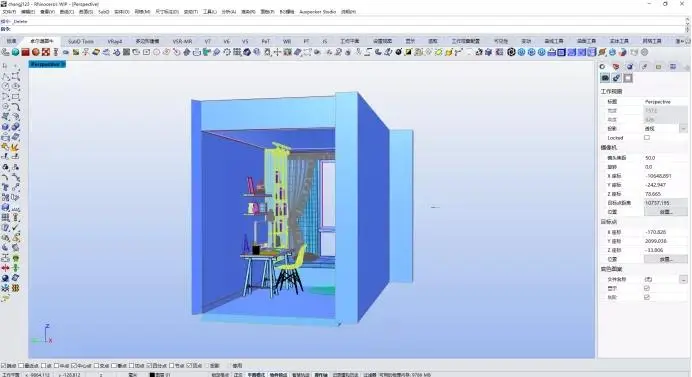
Task: Select the circle tool in left sidebar
Action: click(x=5, y=87)
